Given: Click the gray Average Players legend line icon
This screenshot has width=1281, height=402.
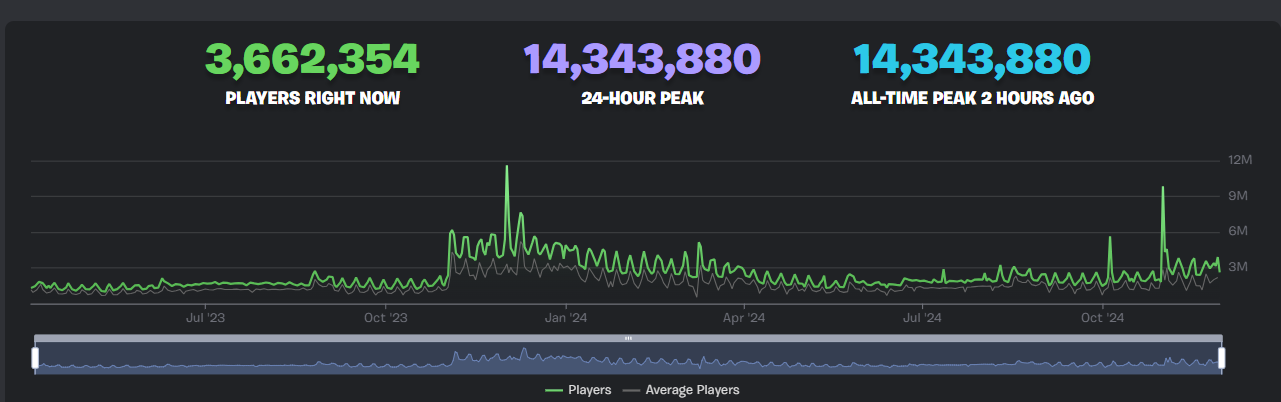Looking at the screenshot, I should click(632, 390).
